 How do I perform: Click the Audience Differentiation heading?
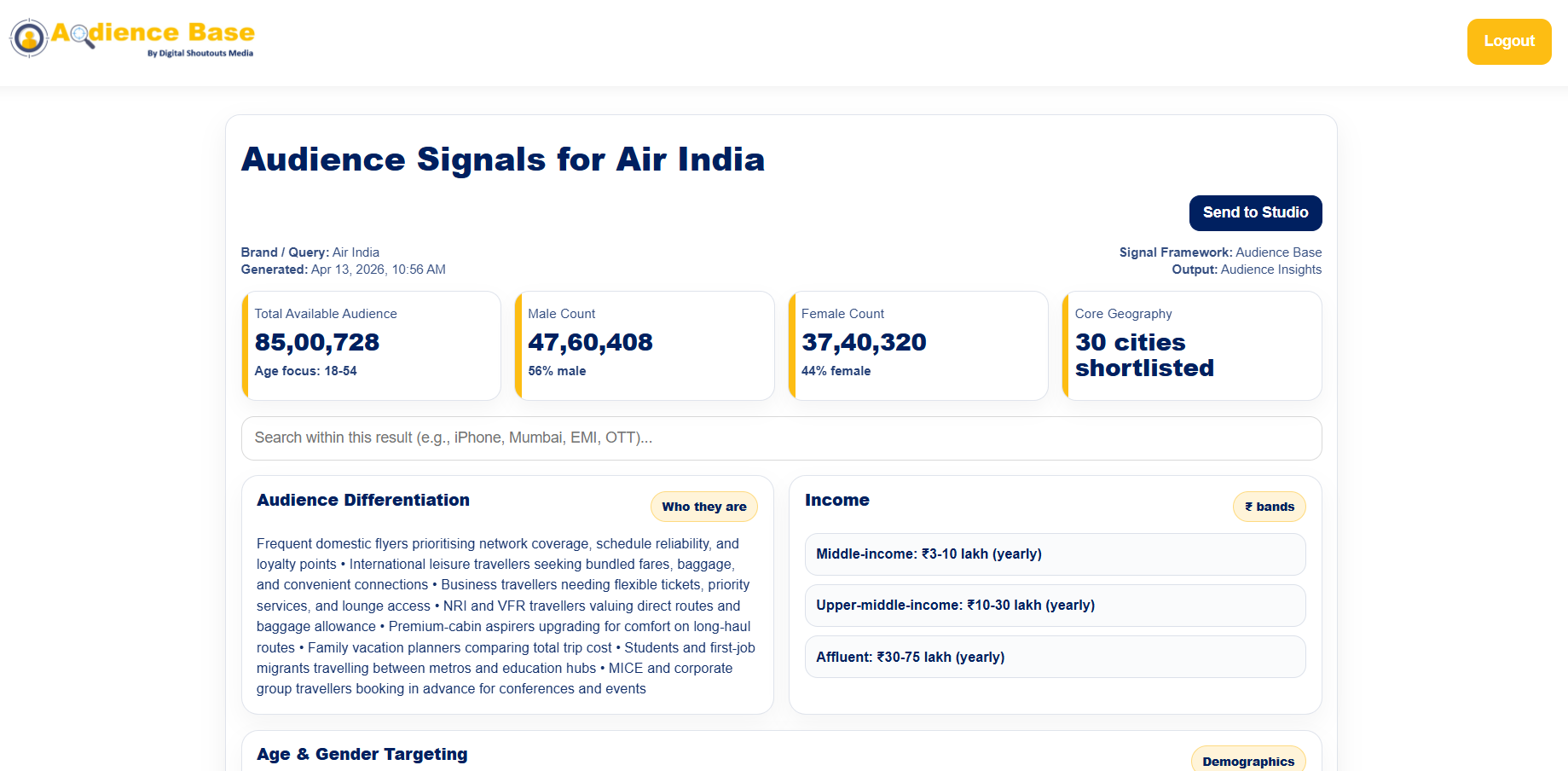[363, 500]
